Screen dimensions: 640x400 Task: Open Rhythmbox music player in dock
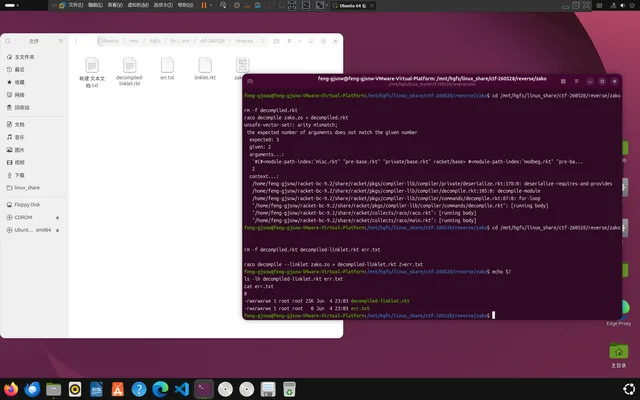coord(75,389)
